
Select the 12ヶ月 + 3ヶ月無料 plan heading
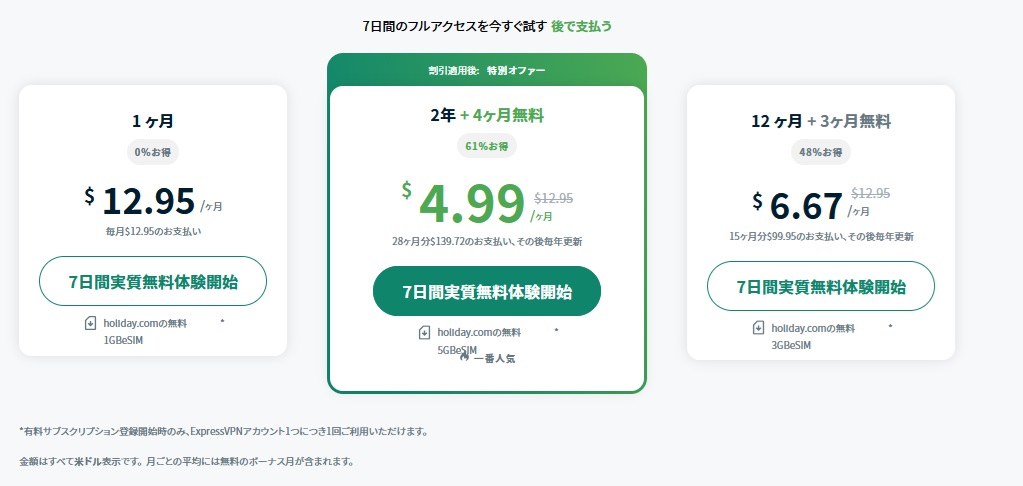820,121
